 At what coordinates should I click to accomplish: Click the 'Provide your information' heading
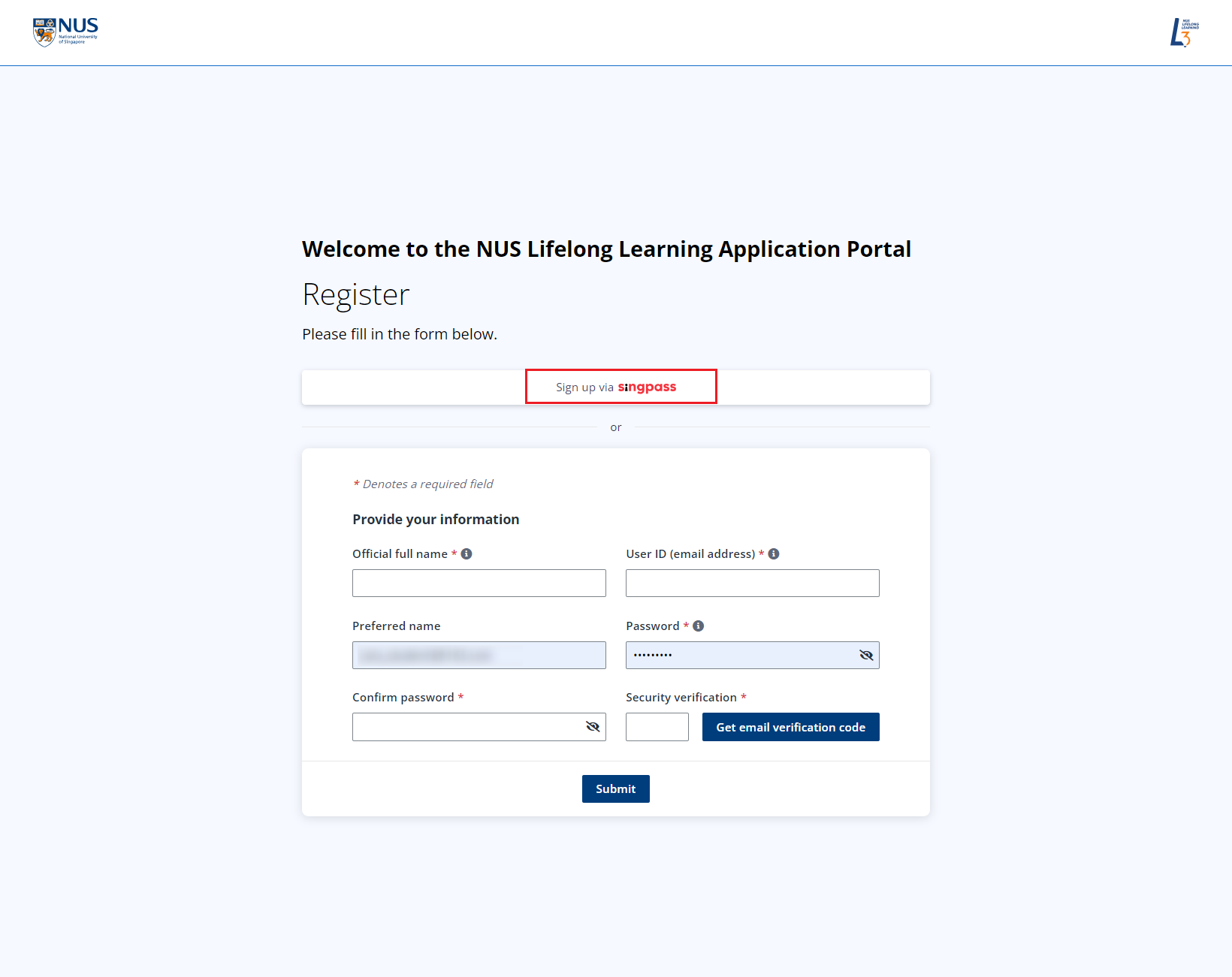(436, 520)
